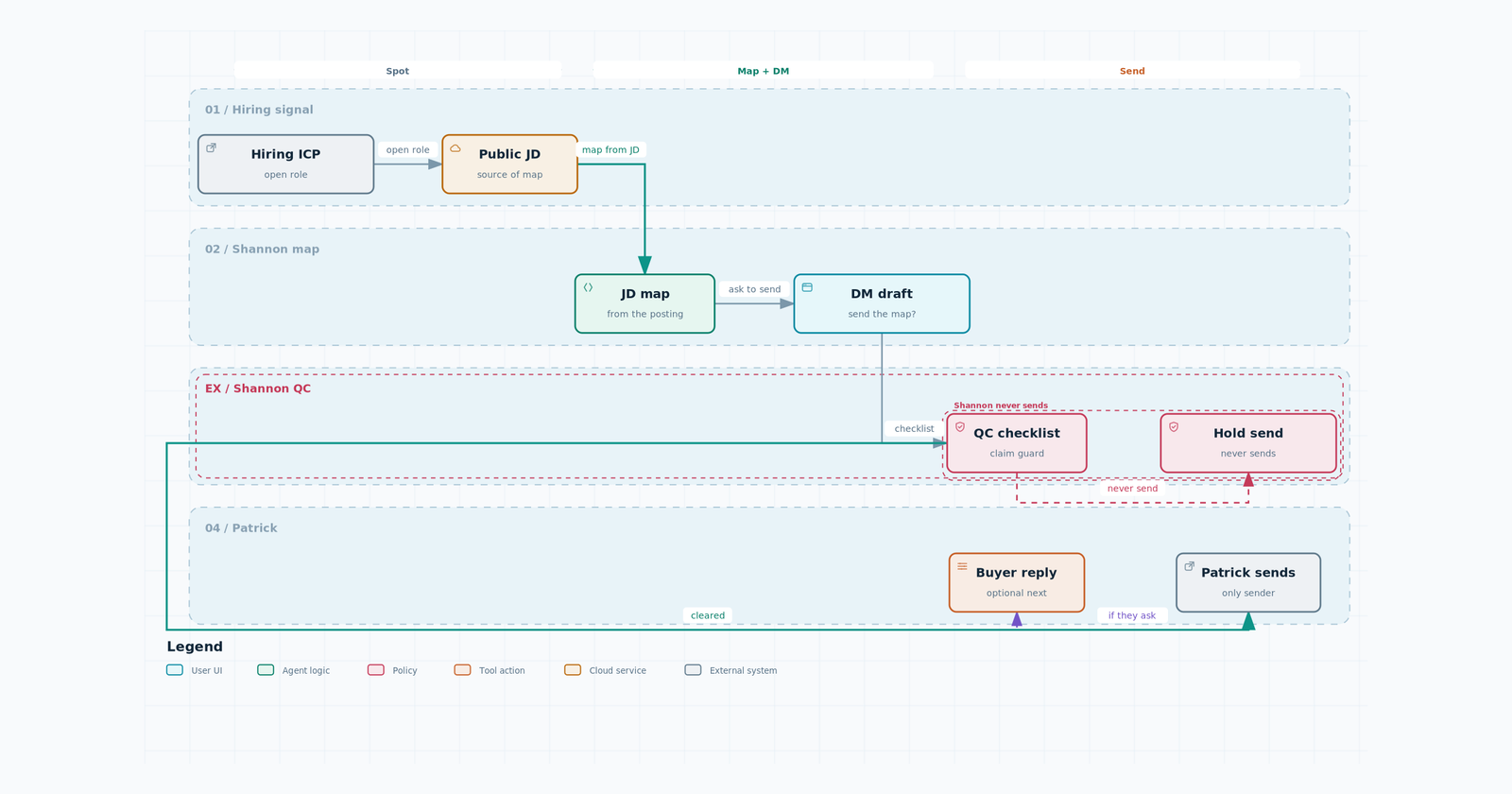1512x794 pixels.
Task: Click the Tool action legend swatch
Action: point(462,670)
